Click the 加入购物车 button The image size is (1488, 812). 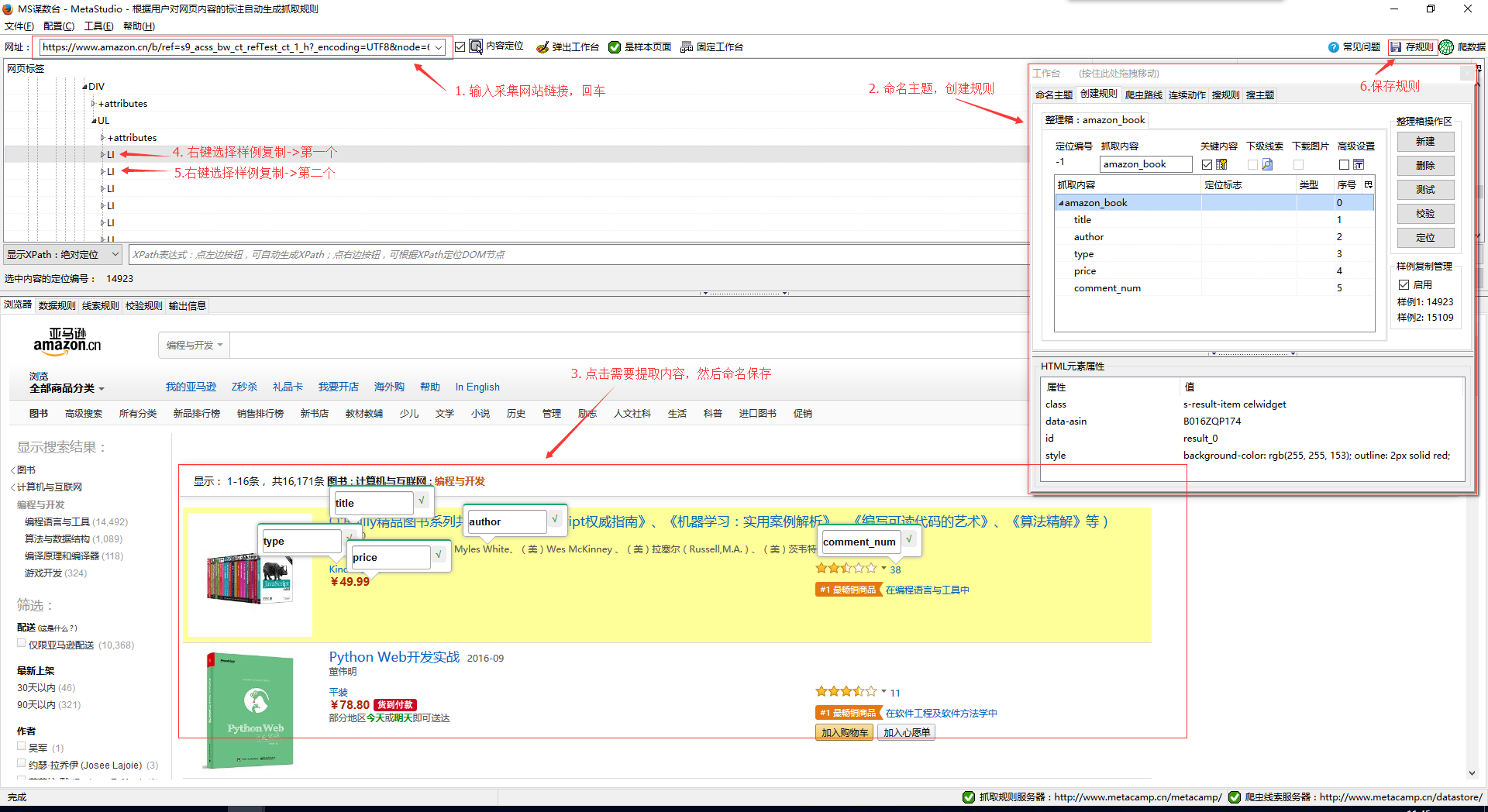845,732
